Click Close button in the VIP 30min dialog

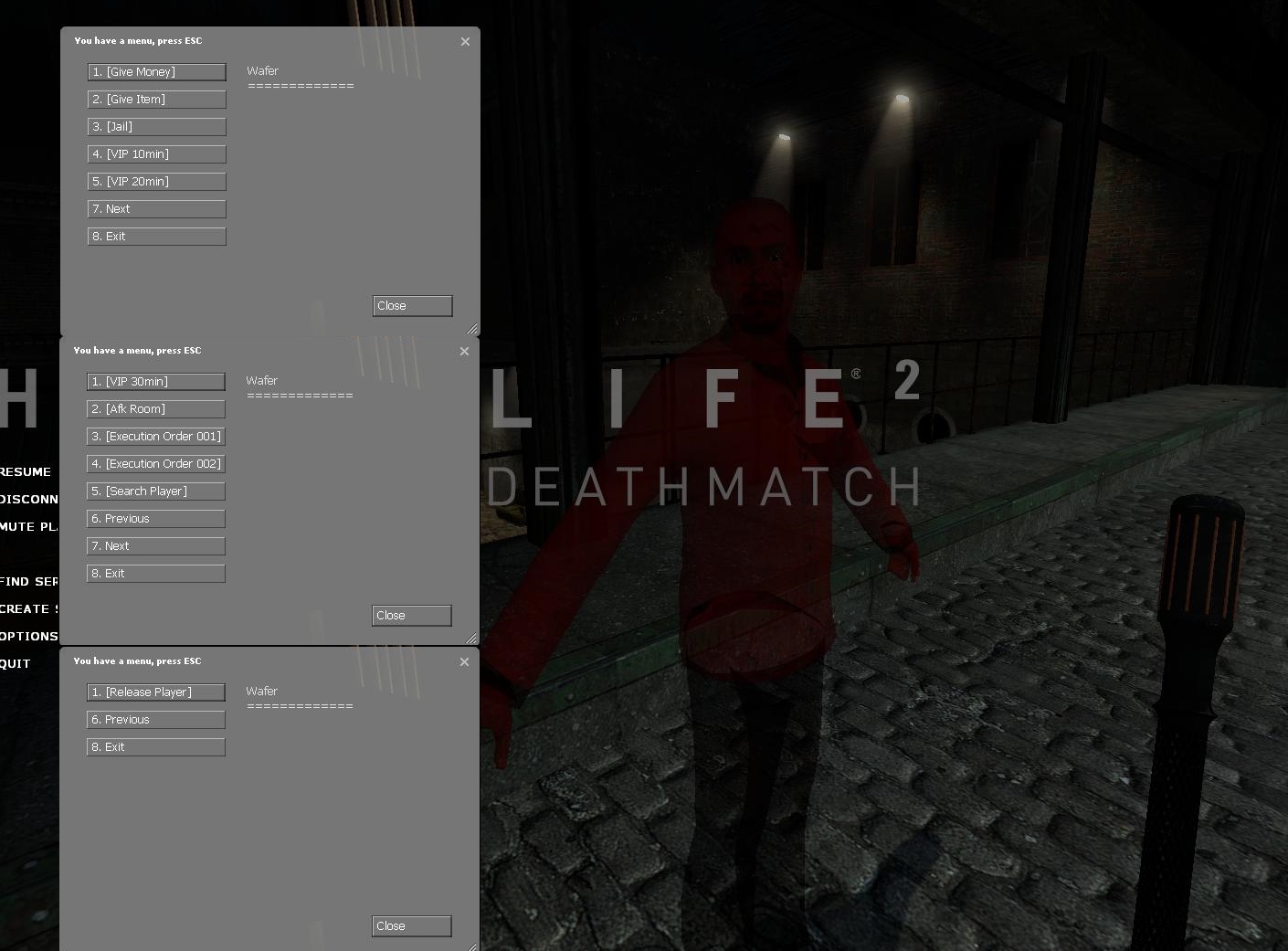tap(412, 616)
